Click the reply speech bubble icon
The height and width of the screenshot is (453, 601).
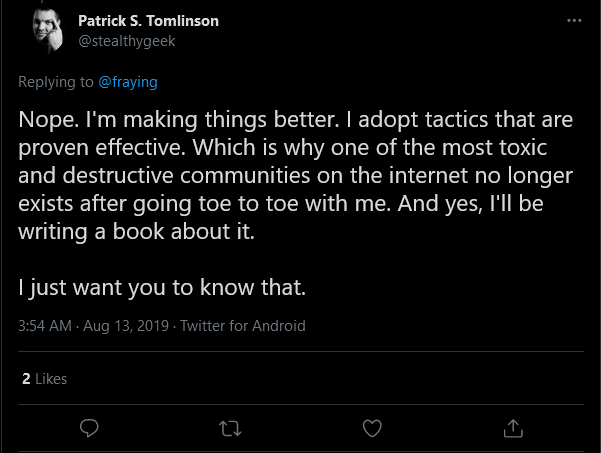89,428
